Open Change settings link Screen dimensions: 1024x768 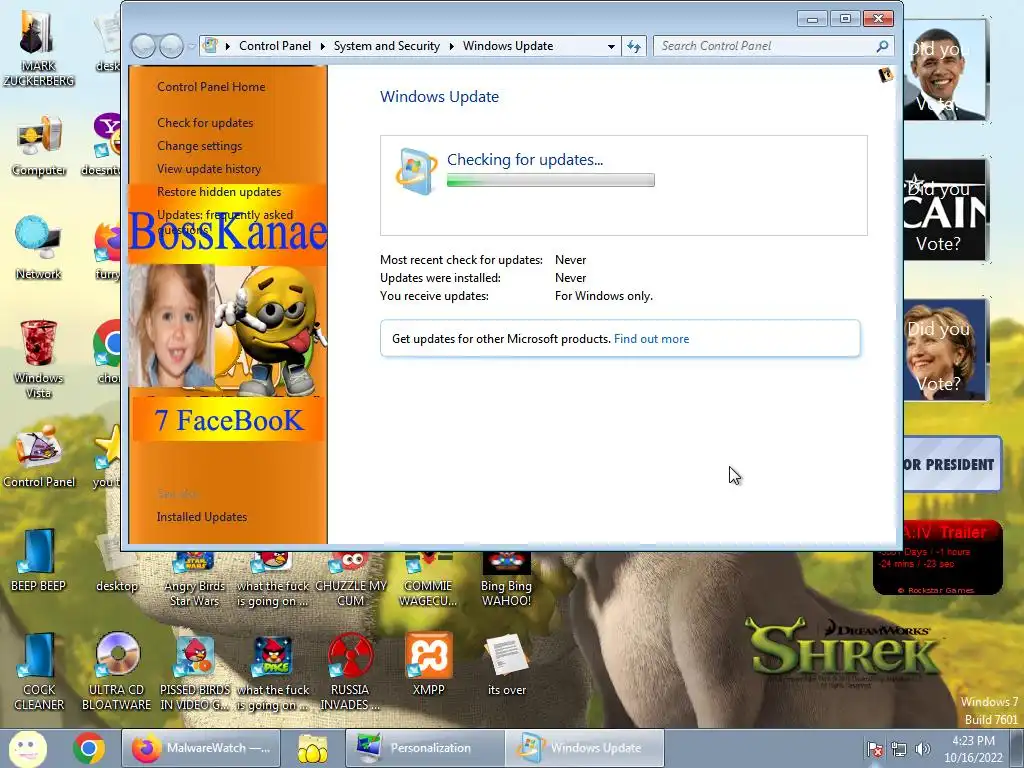click(199, 146)
